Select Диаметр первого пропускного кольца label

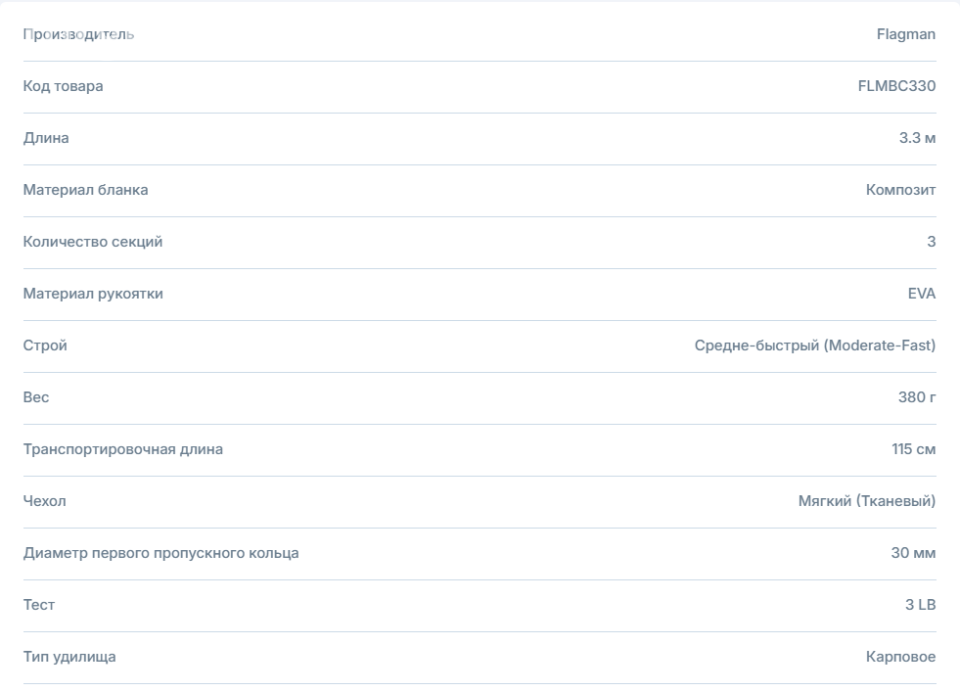point(161,553)
